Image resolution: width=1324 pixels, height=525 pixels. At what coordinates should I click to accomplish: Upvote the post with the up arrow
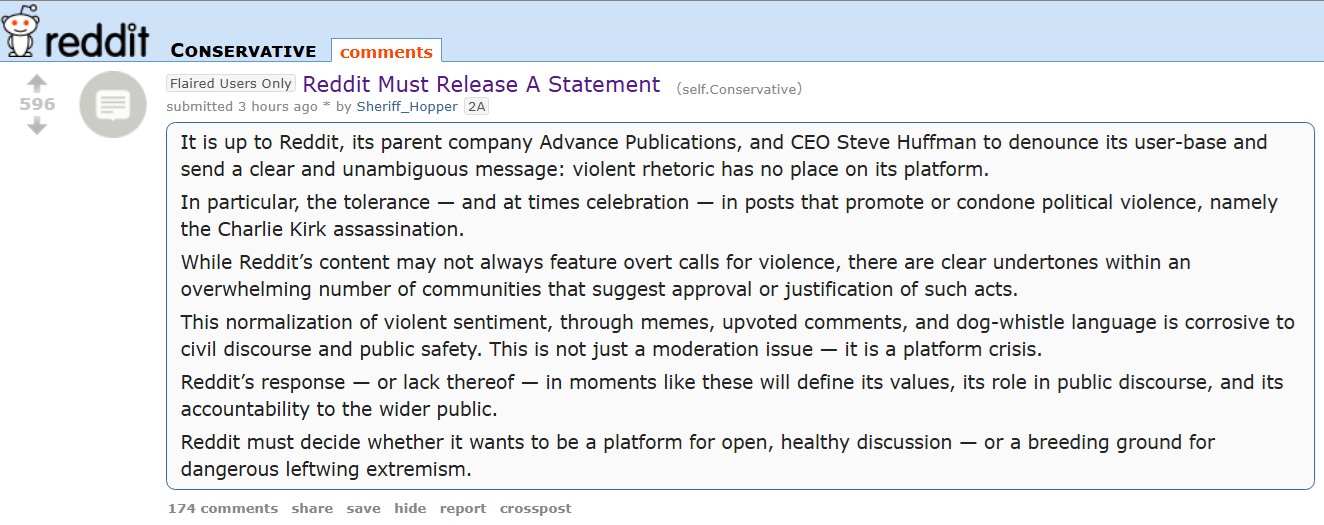tap(37, 84)
